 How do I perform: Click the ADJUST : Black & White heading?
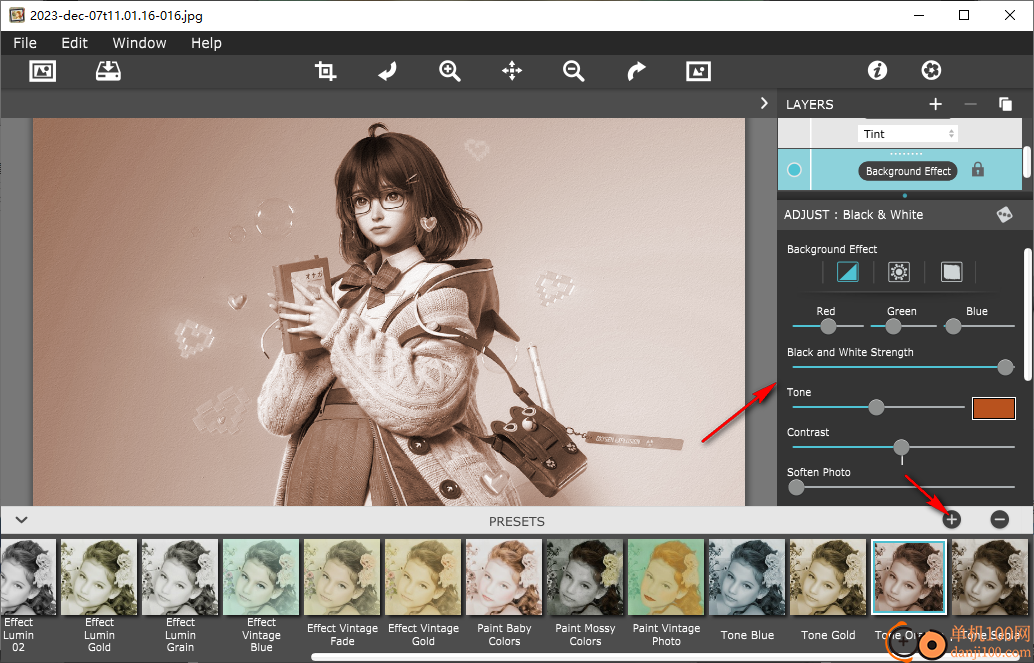[853, 214]
